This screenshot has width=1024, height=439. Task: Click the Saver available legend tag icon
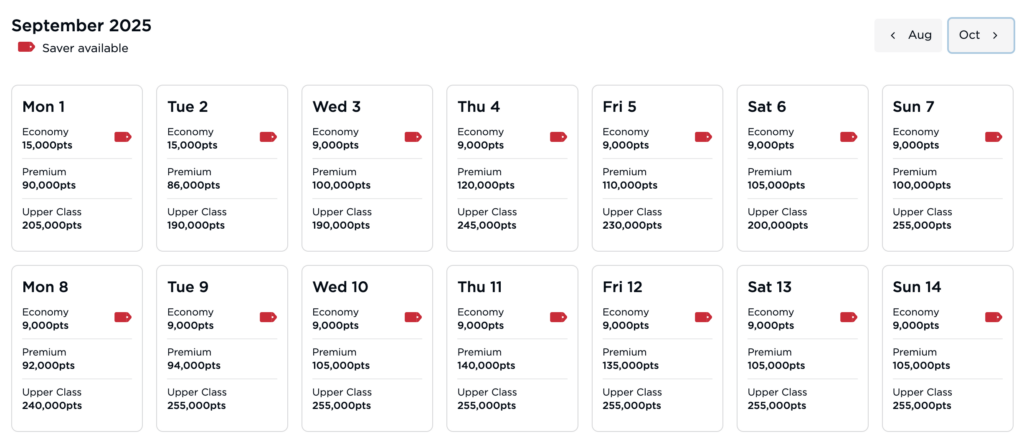[x=26, y=47]
